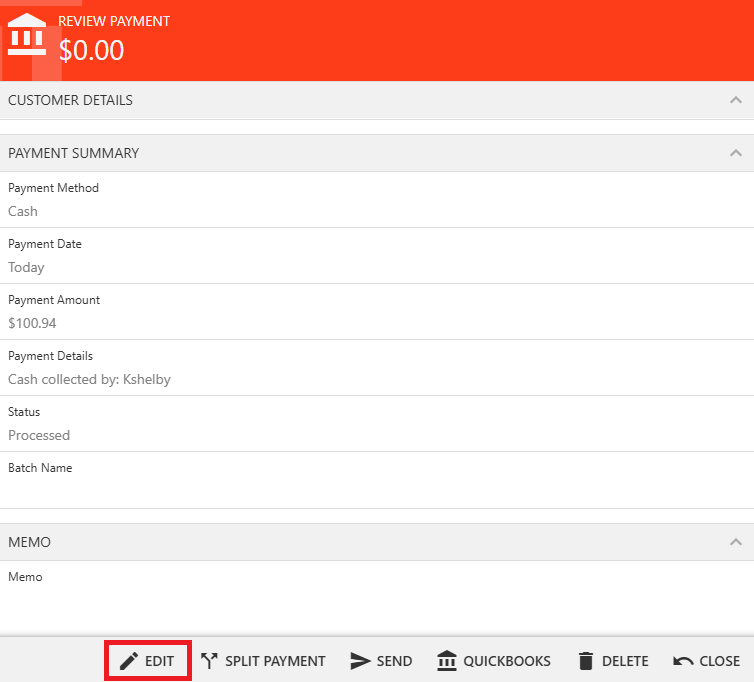The height and width of the screenshot is (682, 754).
Task: Collapse the Memo section chevron
Action: pos(736,542)
